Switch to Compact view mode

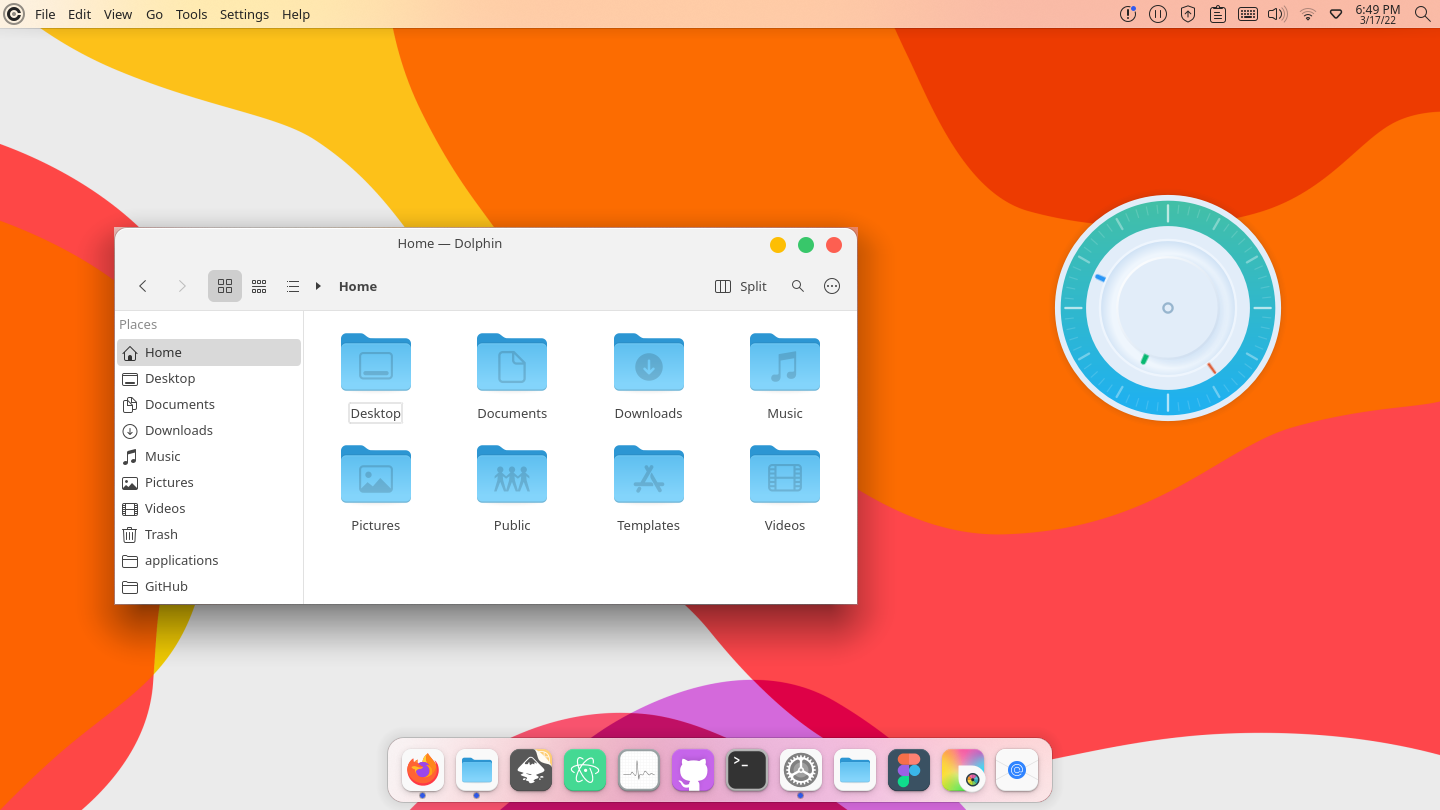259,286
